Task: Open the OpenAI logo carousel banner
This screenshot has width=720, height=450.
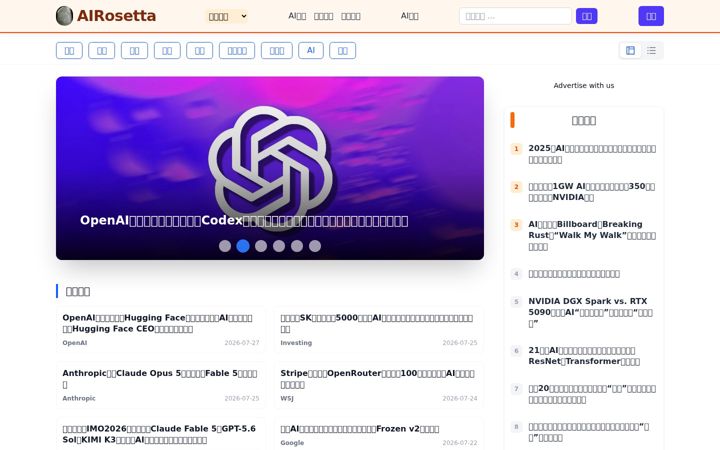Action: (x=270, y=168)
